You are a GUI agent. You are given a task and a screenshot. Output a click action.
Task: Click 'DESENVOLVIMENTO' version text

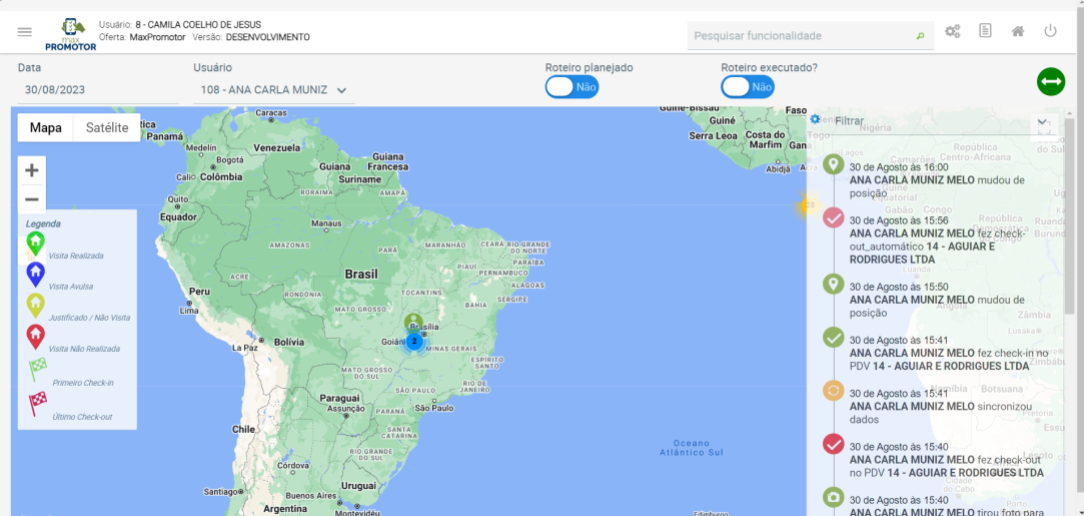tap(268, 37)
